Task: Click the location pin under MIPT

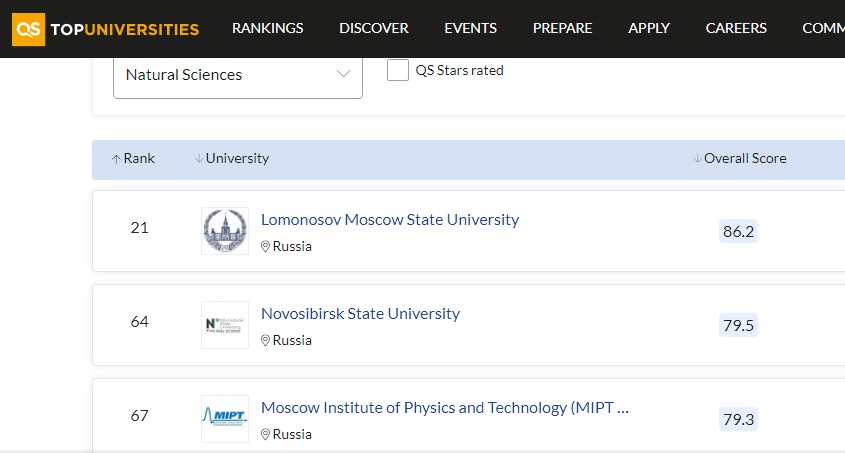Action: pos(265,435)
